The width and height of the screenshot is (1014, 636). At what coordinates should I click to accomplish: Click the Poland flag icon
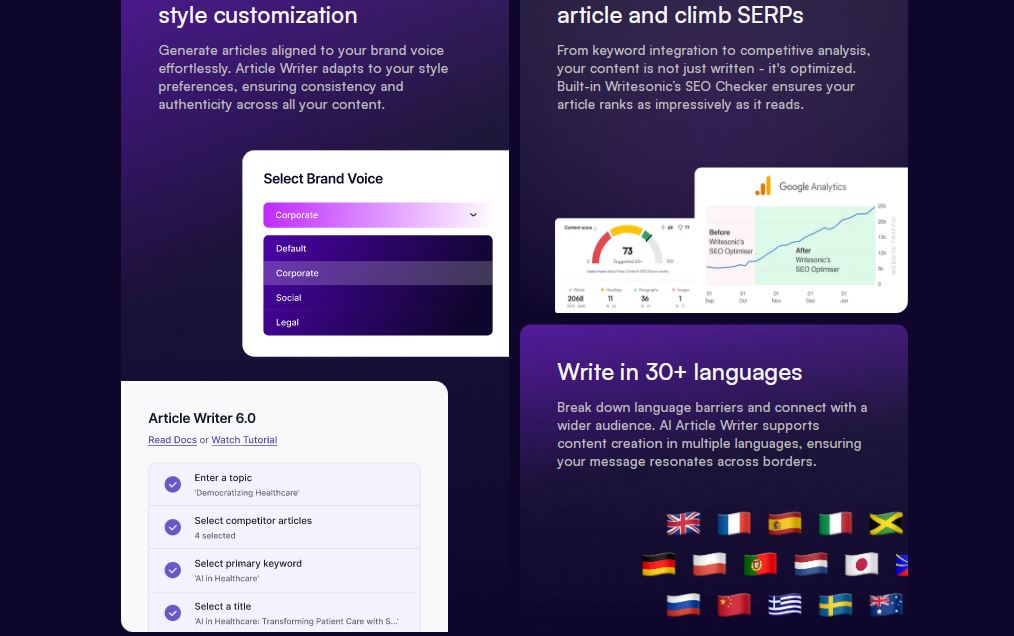tap(709, 564)
